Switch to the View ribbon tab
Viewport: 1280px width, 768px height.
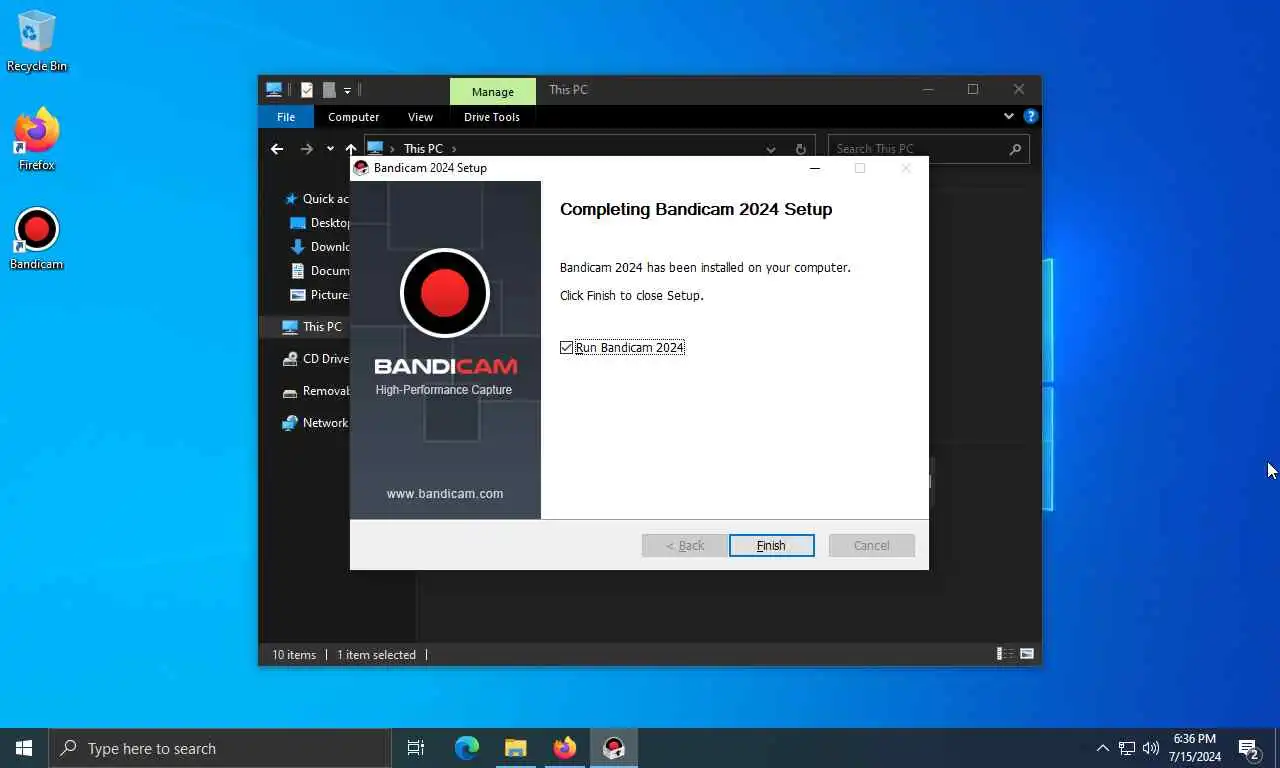tap(420, 117)
